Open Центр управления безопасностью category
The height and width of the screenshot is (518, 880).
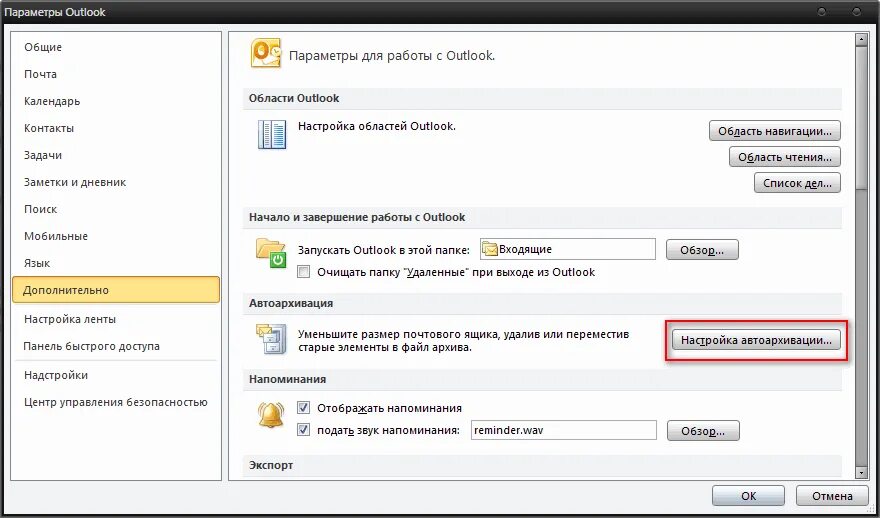(x=116, y=402)
